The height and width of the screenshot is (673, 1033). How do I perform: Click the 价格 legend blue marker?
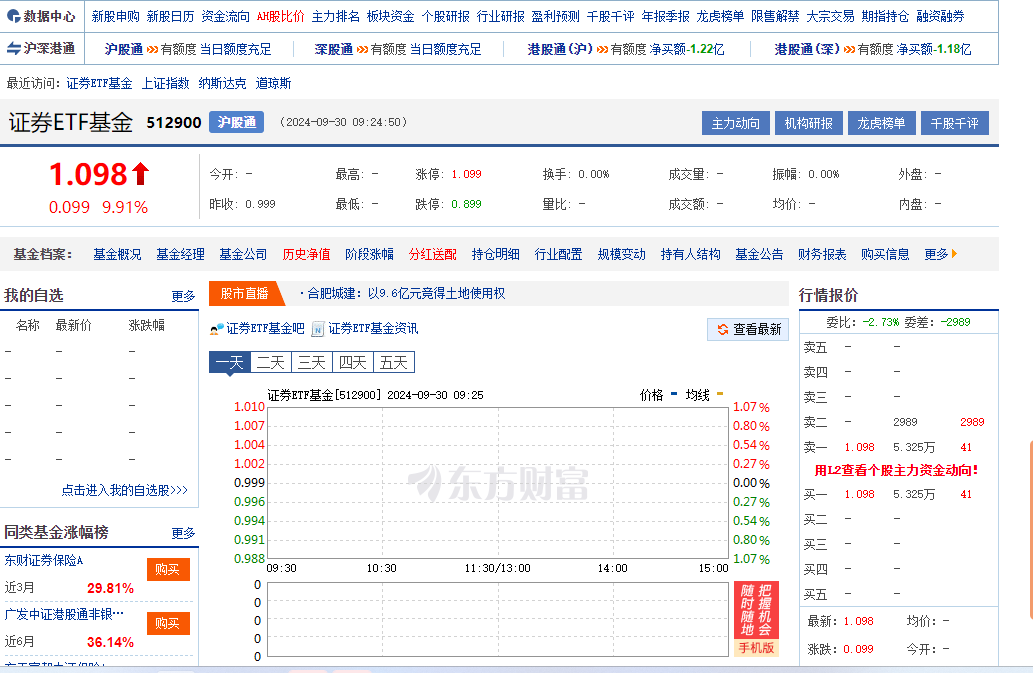(x=673, y=394)
